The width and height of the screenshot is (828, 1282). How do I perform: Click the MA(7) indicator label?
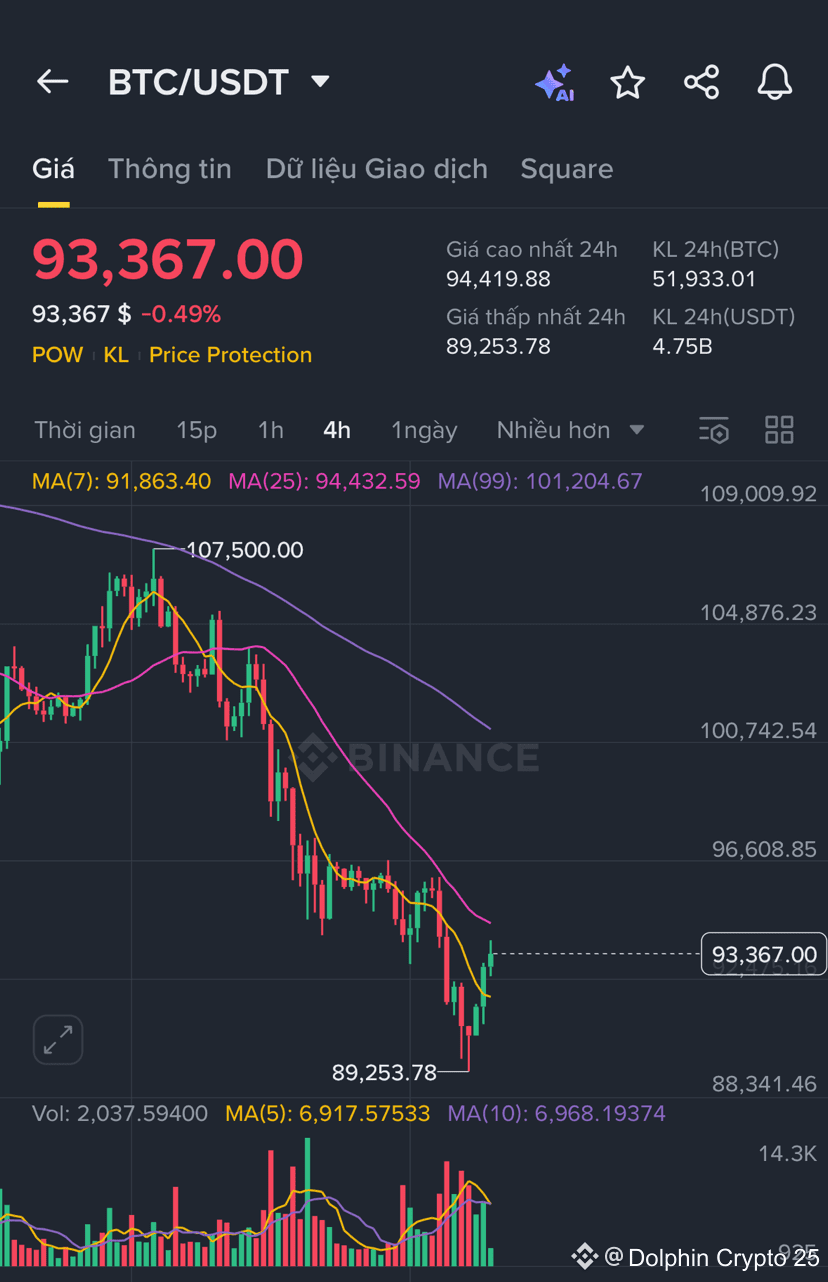click(x=121, y=481)
